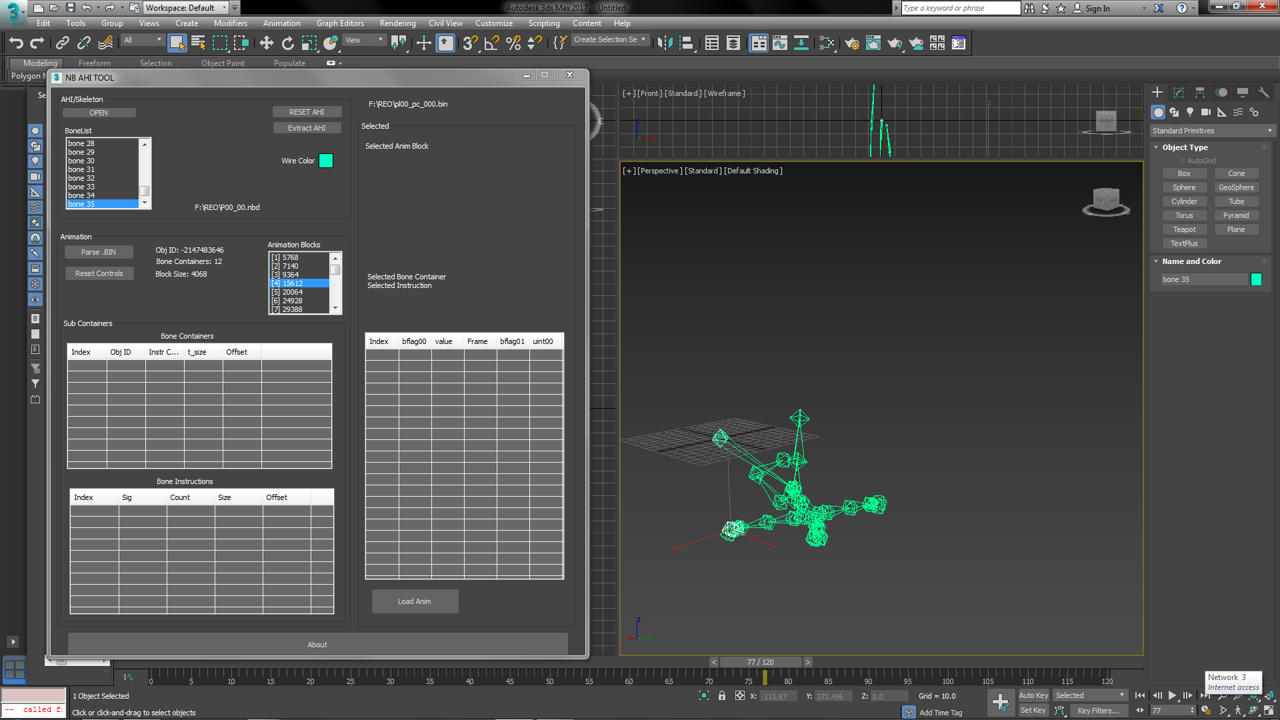Activate the Select and Rotate tool

tap(288, 43)
